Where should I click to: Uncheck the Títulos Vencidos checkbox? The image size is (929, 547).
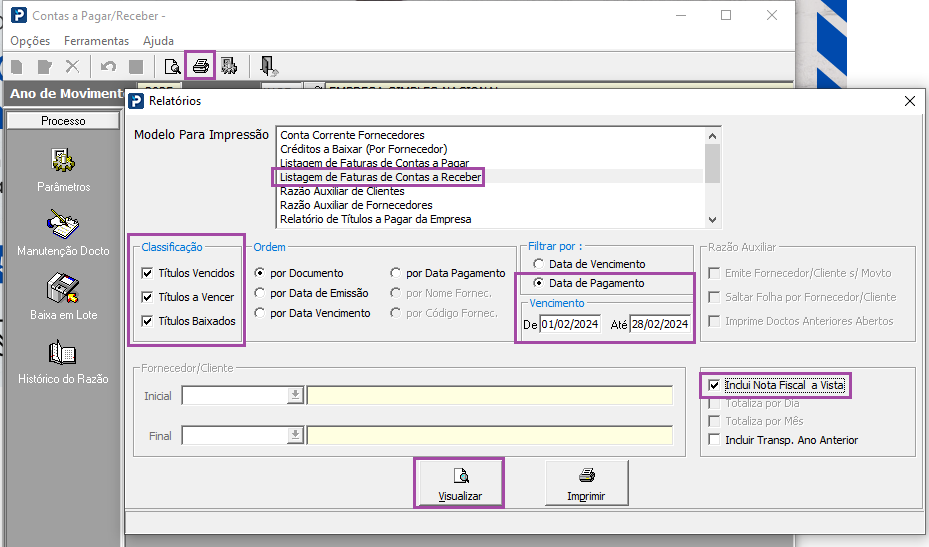tap(148, 273)
